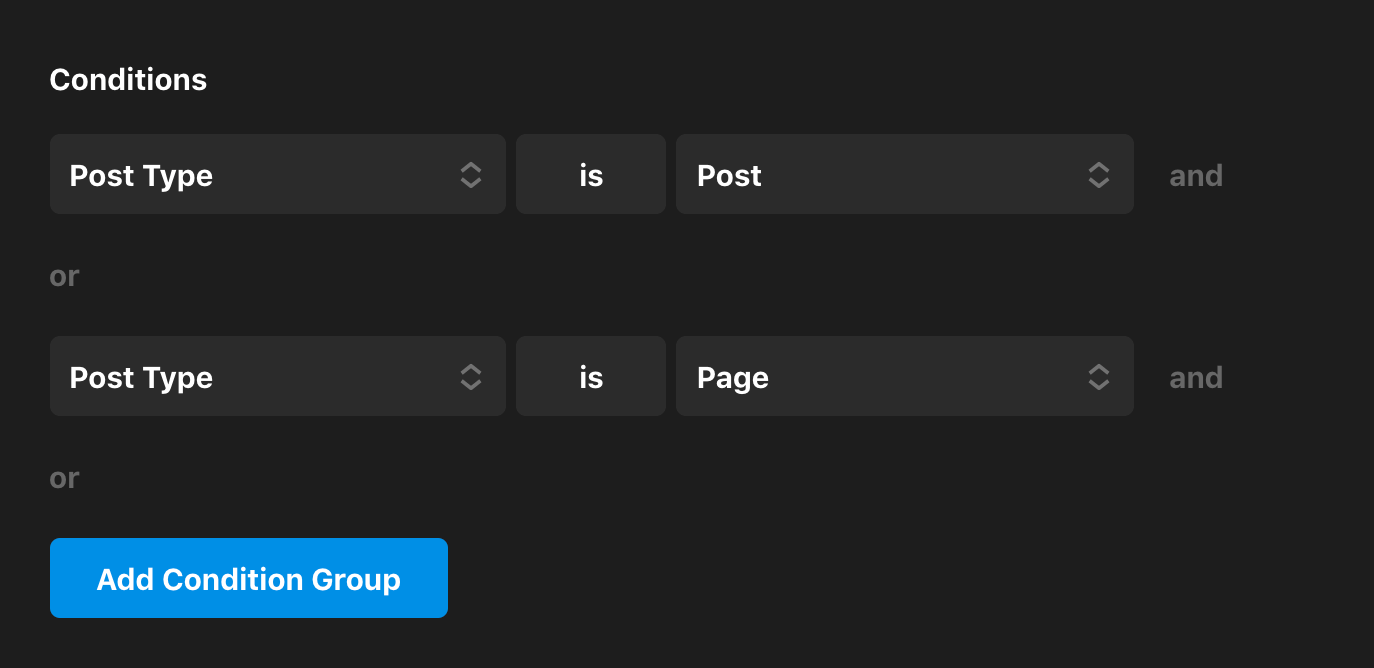Click the chevron icon on second Post Type dropdown
Viewport: 1374px width, 668px height.
coord(470,376)
